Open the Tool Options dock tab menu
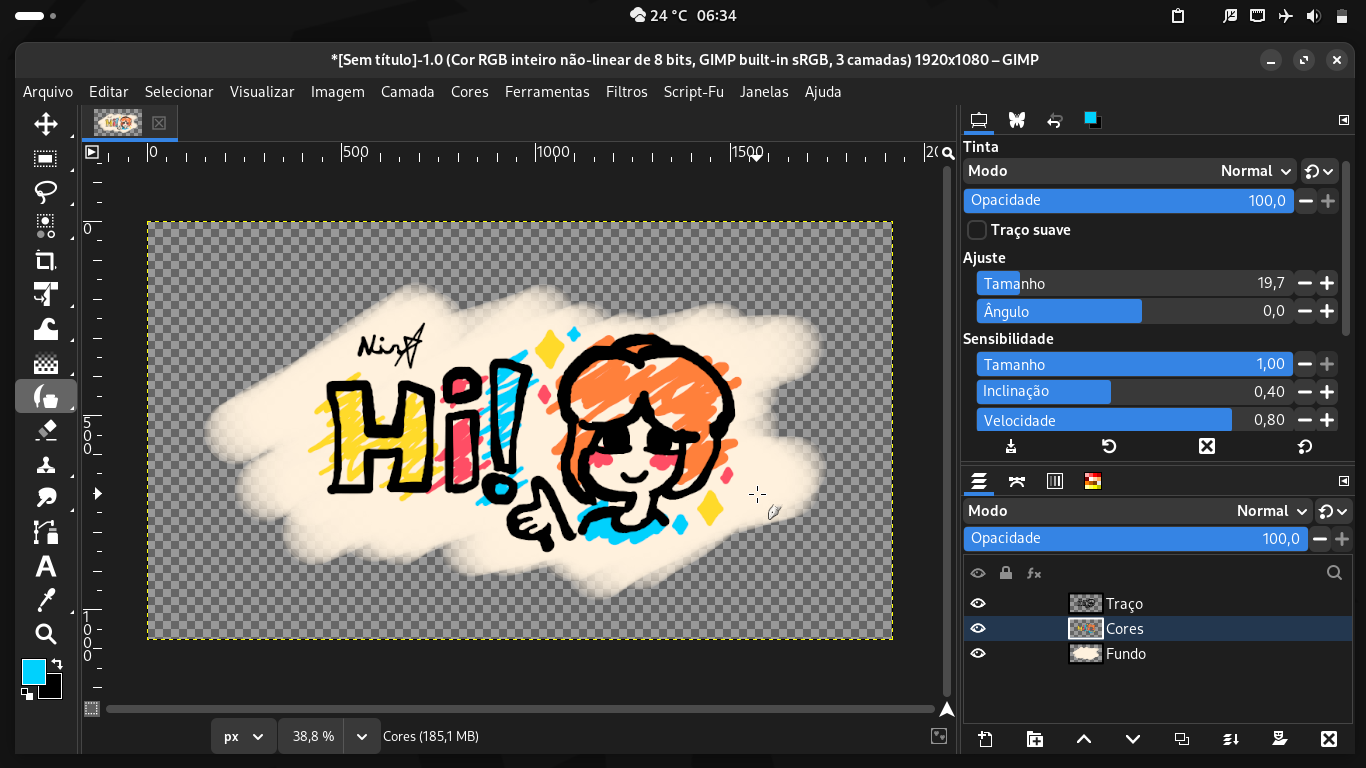Viewport: 1366px width, 768px height. (1344, 120)
